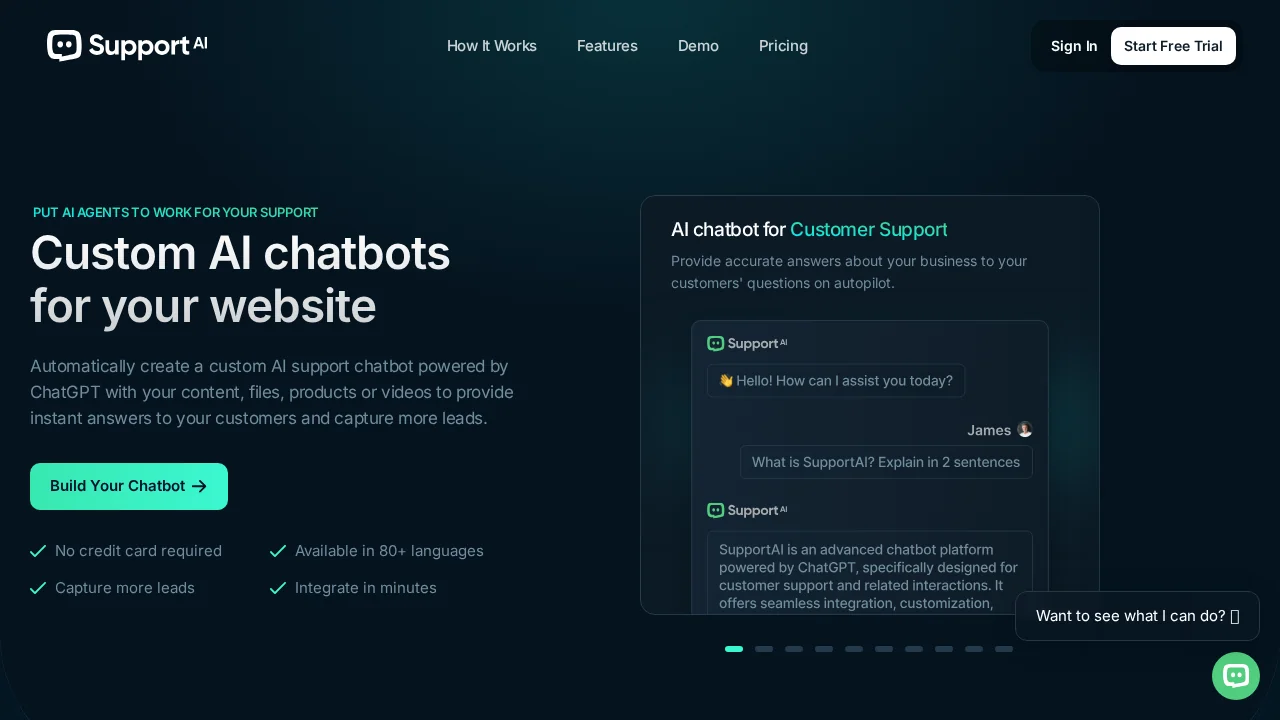Viewport: 1280px width, 720px height.
Task: Click the checkmark next to No credit card required
Action: tap(38, 551)
